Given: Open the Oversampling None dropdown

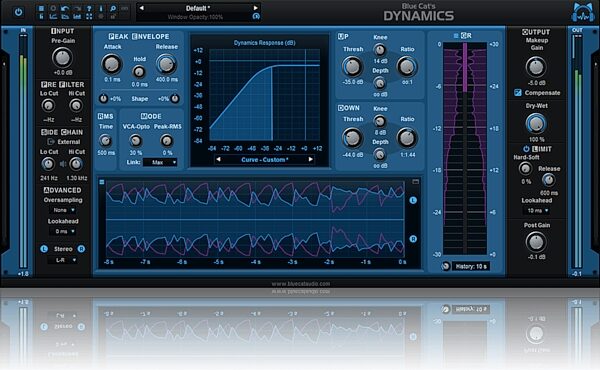Looking at the screenshot, I should point(63,210).
